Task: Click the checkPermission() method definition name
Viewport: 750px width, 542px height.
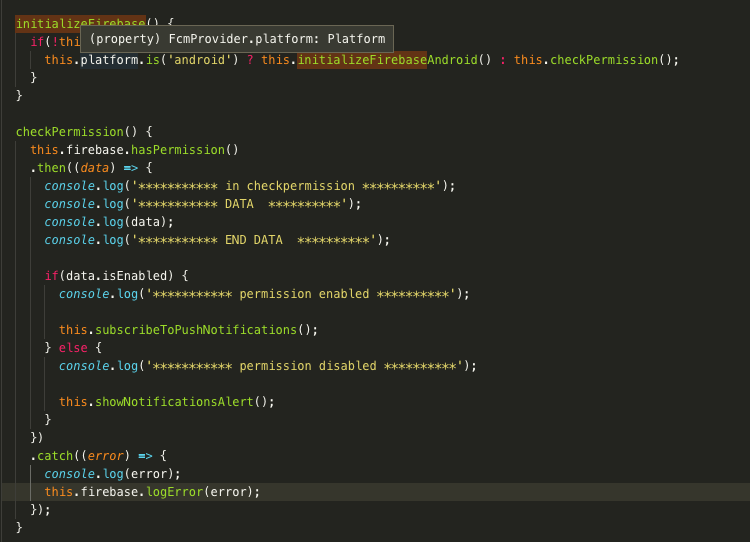Action: click(70, 132)
